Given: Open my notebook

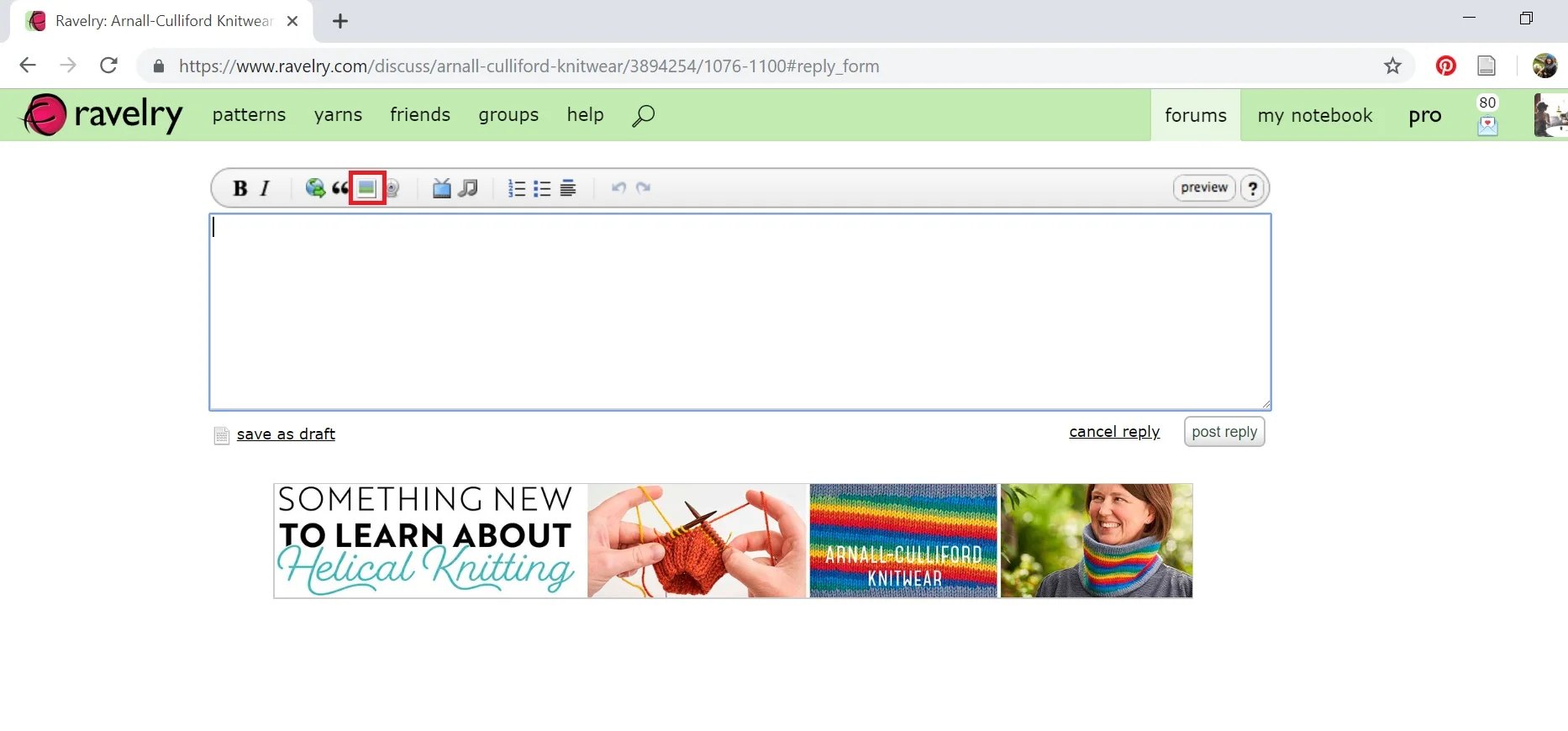Looking at the screenshot, I should pos(1315,115).
